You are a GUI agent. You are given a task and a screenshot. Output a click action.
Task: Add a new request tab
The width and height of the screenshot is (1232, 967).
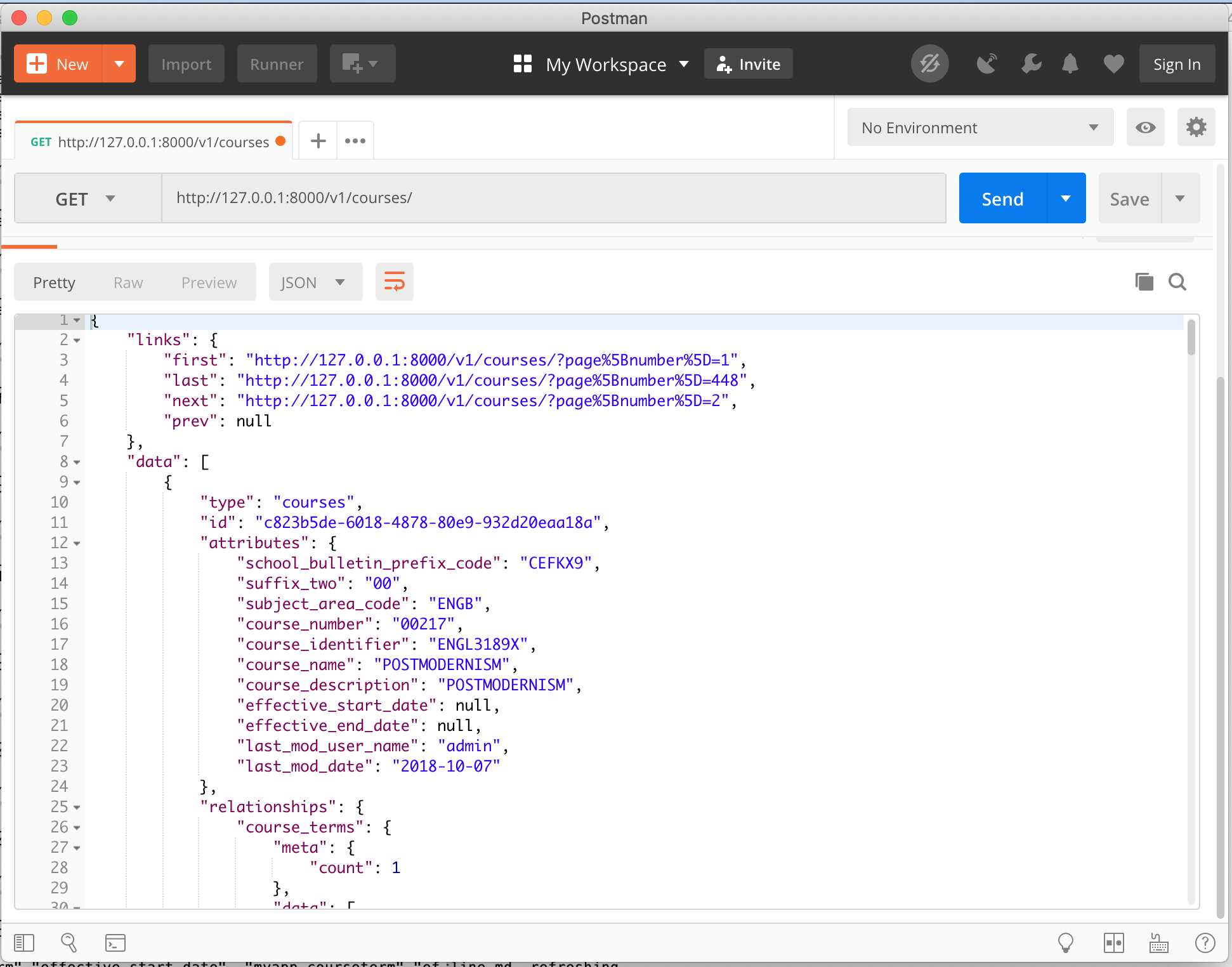pos(318,141)
